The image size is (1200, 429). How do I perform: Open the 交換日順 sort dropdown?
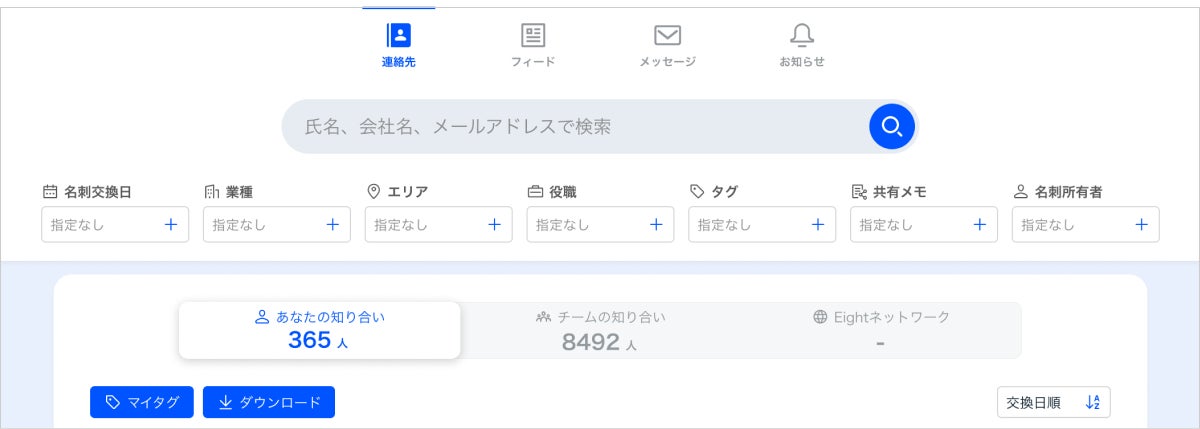[x=1053, y=402]
